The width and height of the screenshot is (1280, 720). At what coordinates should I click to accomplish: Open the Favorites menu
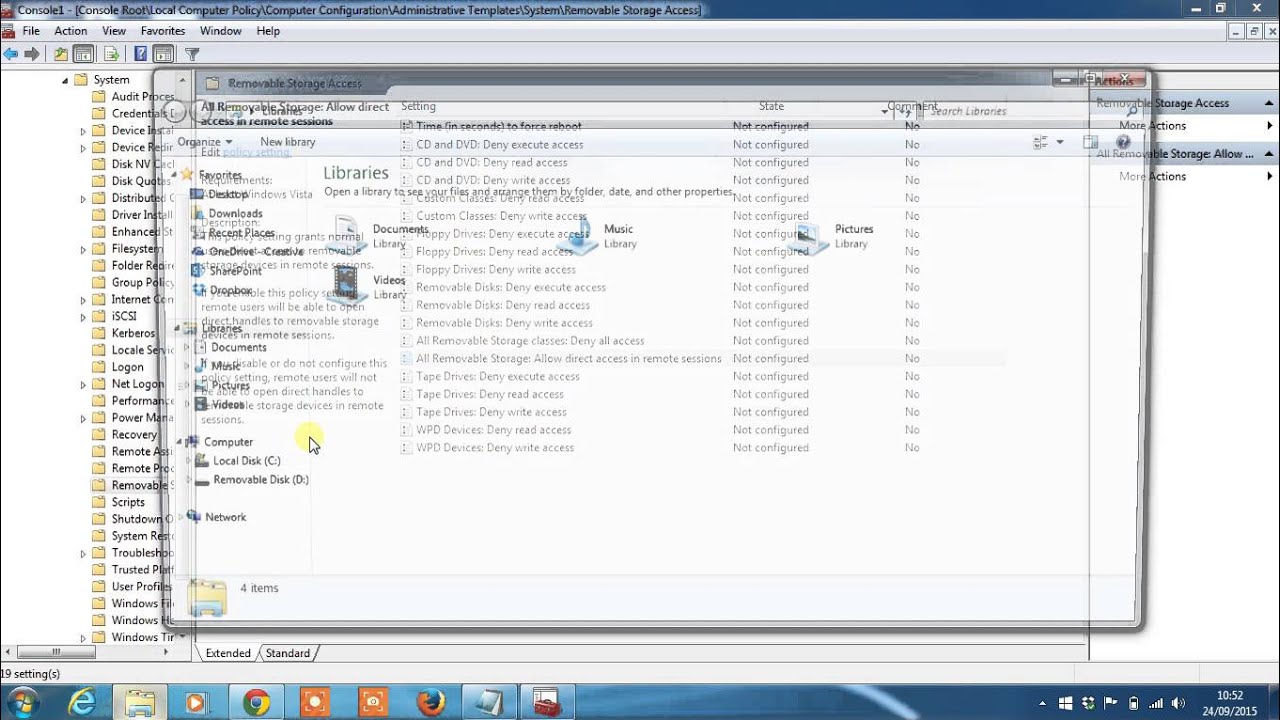point(163,31)
